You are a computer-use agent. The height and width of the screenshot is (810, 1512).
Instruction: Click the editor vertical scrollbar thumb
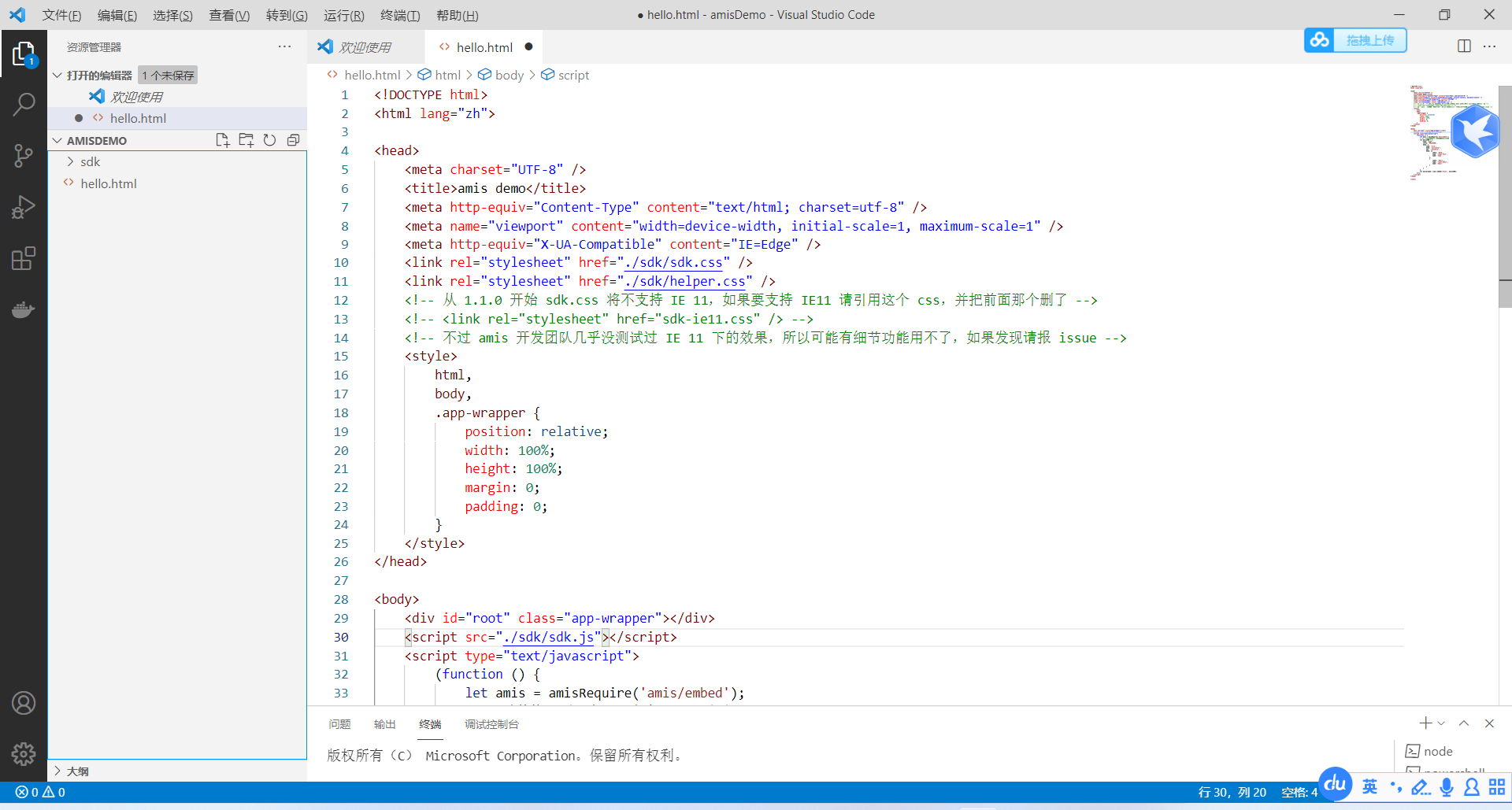click(1505, 197)
